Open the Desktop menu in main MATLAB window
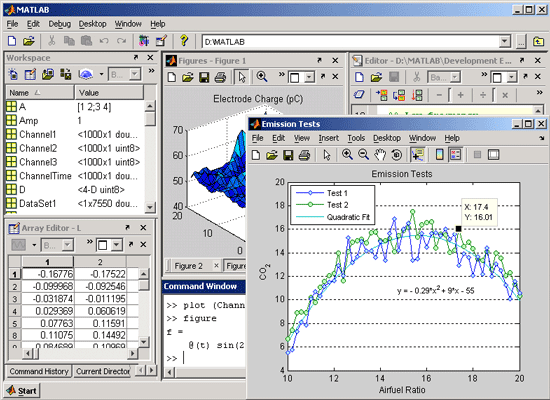The width and height of the screenshot is (550, 400). click(92, 24)
